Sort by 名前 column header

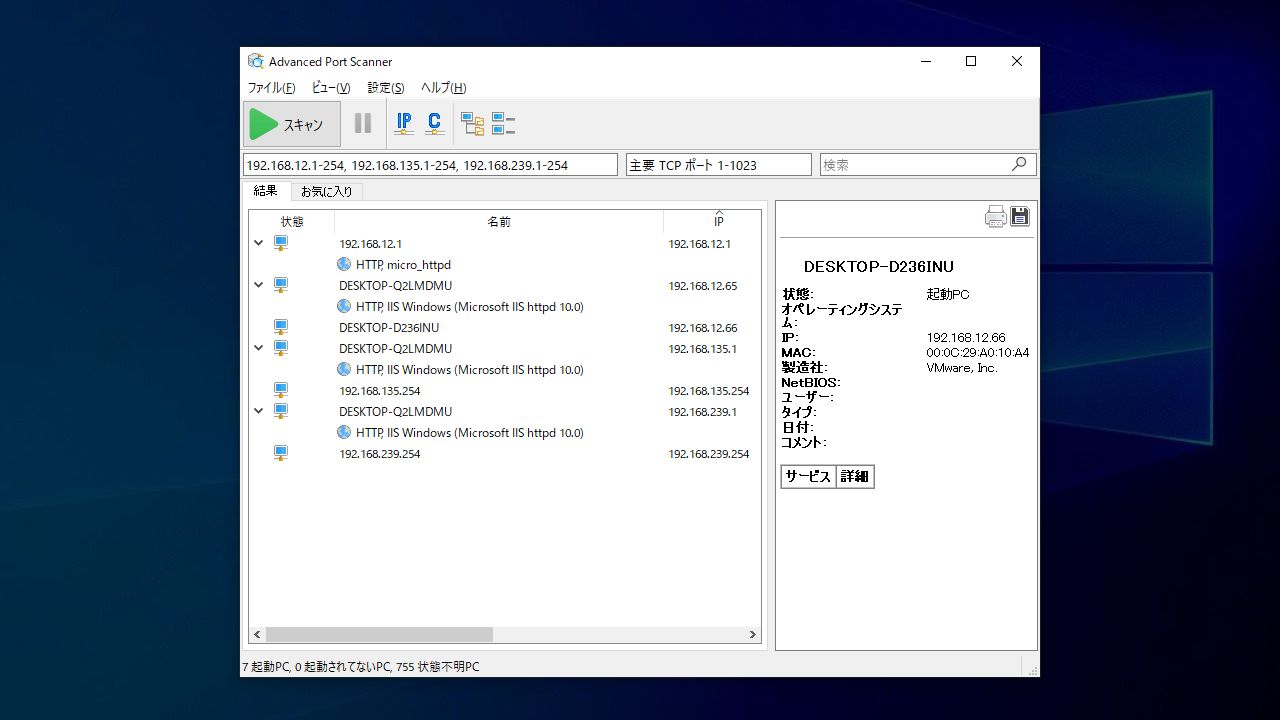coord(499,221)
